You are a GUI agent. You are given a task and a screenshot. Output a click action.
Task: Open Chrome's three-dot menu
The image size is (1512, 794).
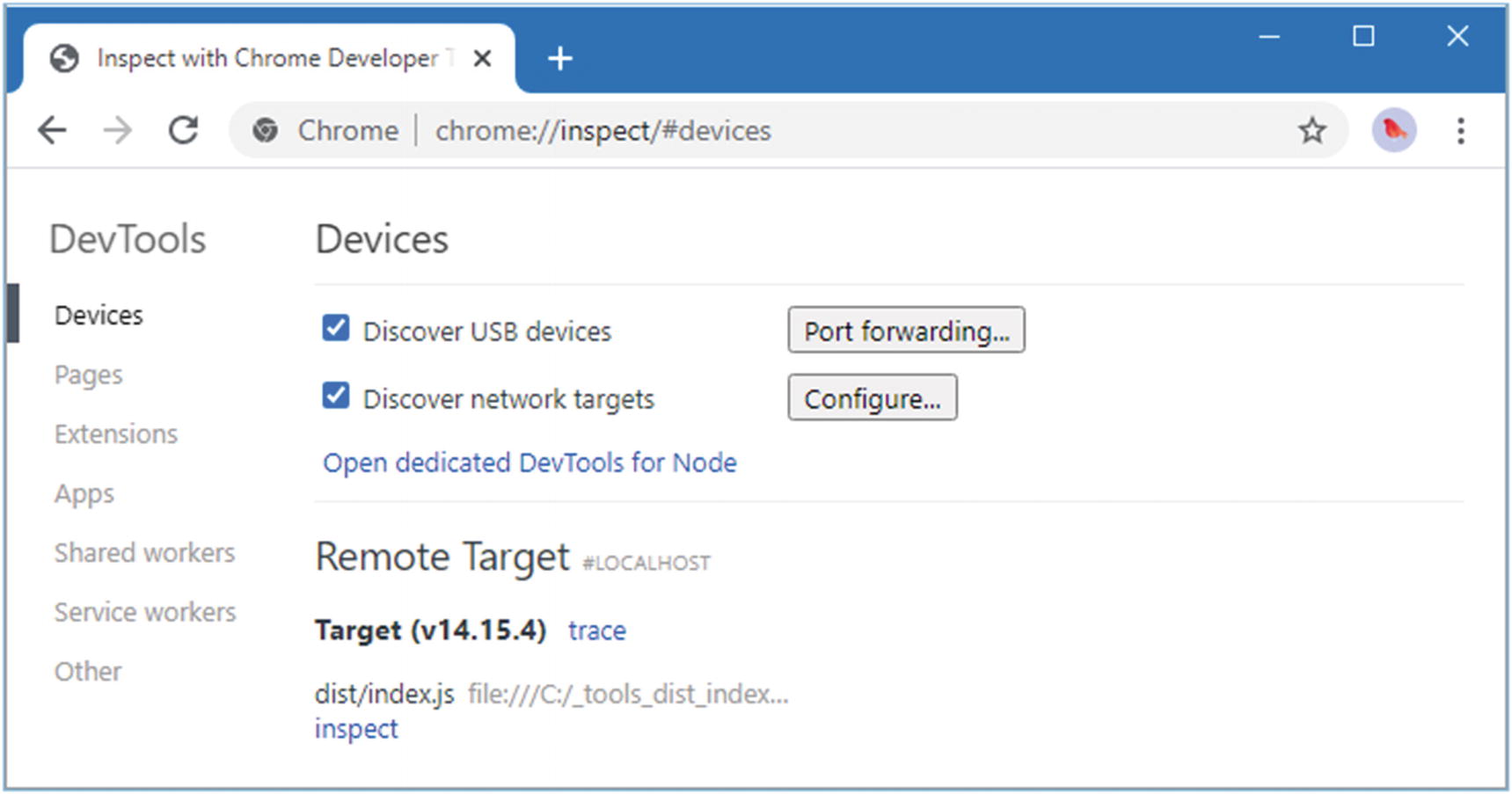point(1460,131)
